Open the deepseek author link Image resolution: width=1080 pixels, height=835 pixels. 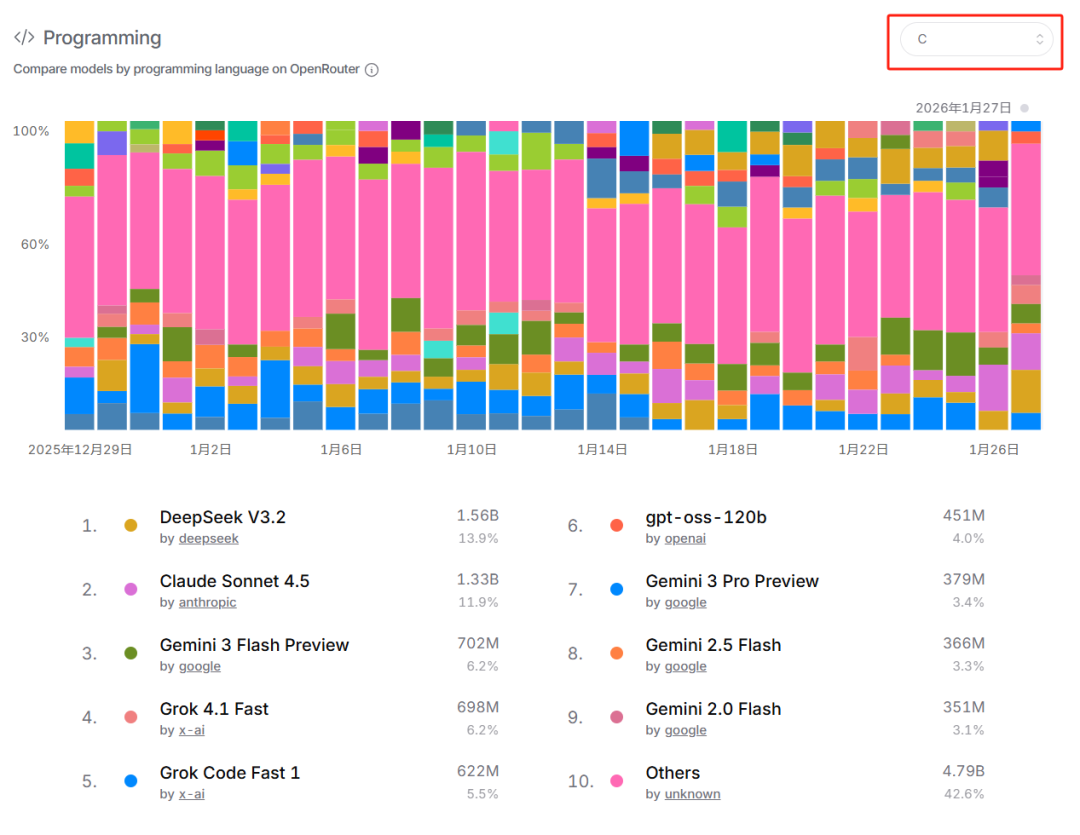[x=209, y=539]
